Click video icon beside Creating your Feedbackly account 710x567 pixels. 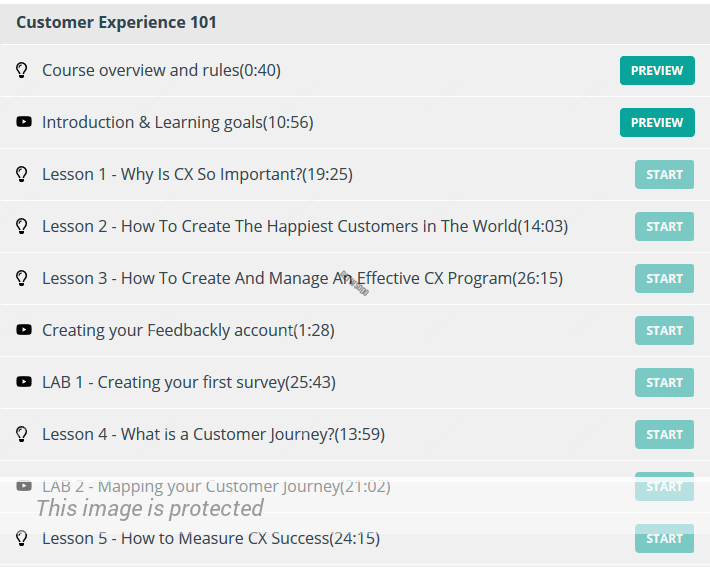click(24, 330)
